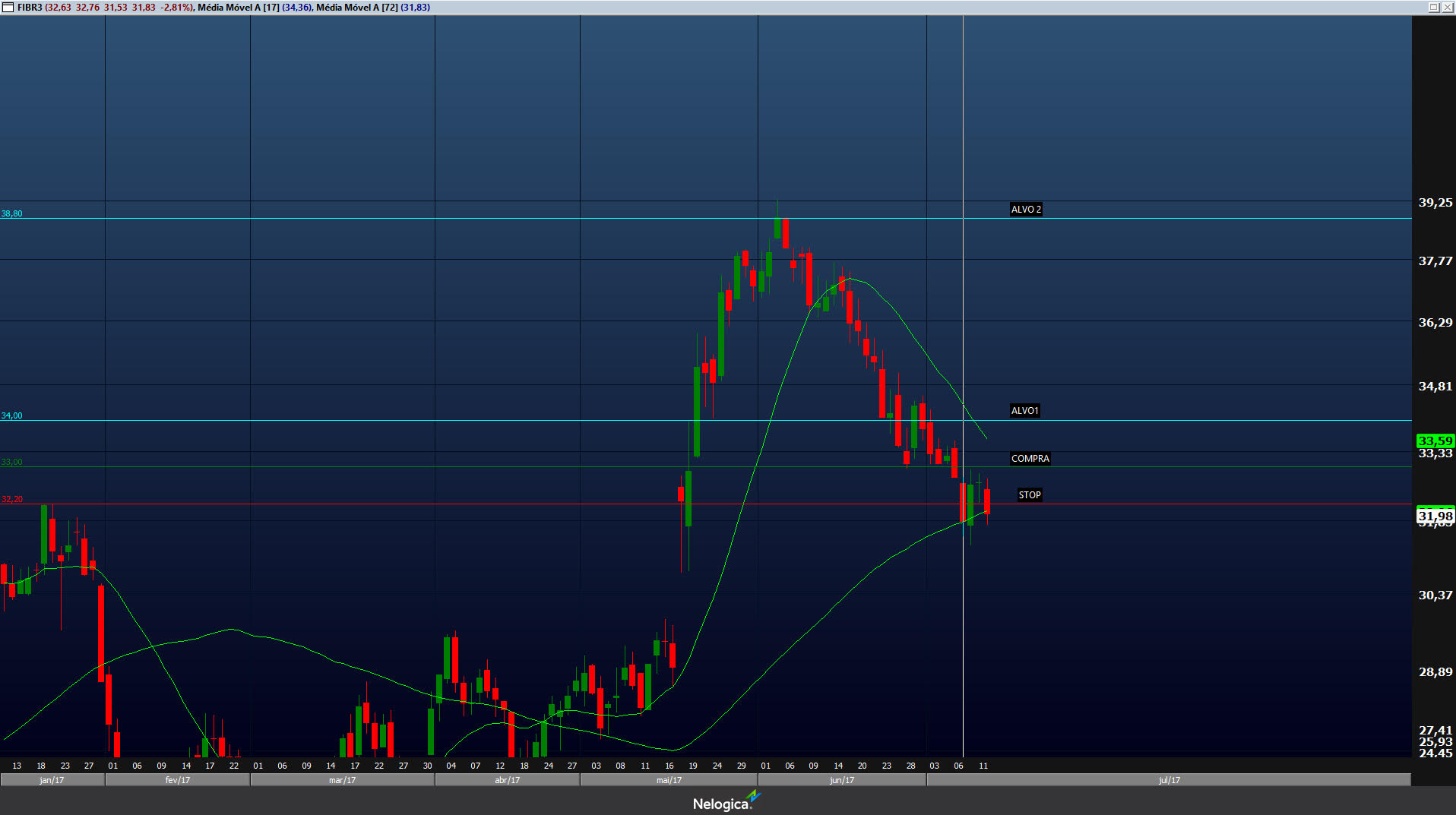Viewport: 1456px width, 815px height.
Task: Select the ALVO1 text label
Action: (1024, 411)
